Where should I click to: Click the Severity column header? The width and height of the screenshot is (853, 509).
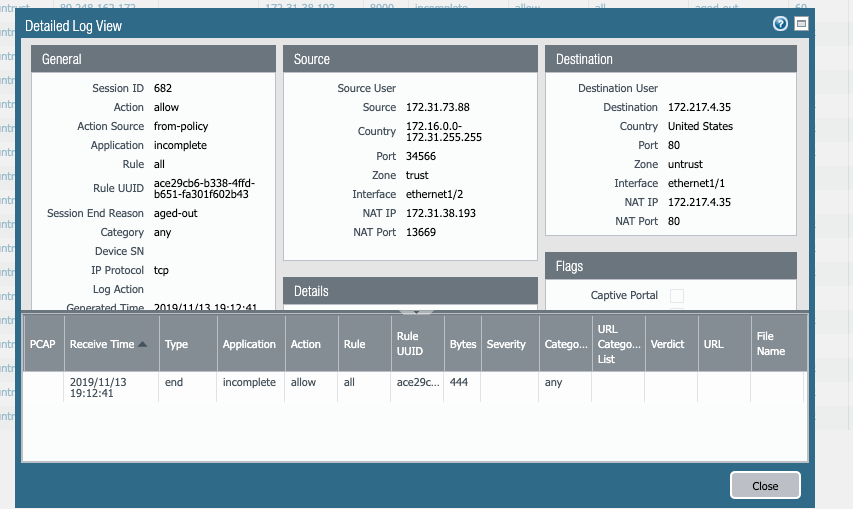coord(506,344)
